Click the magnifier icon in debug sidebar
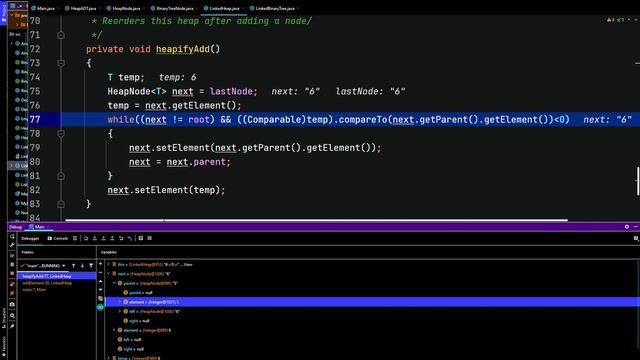 click(12, 316)
